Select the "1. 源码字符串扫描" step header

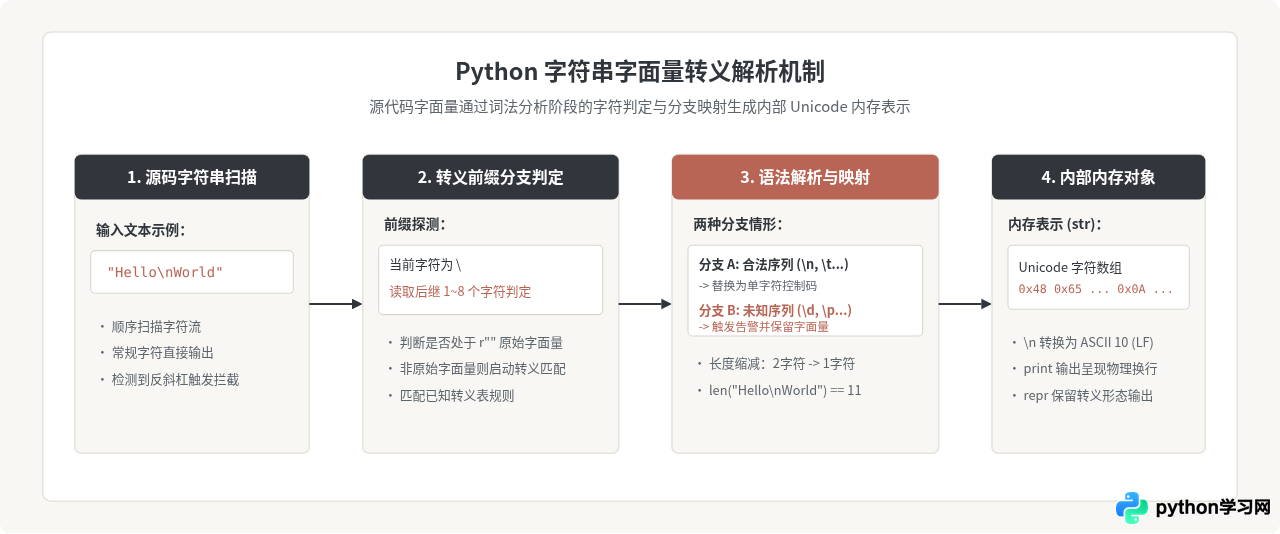click(192, 177)
